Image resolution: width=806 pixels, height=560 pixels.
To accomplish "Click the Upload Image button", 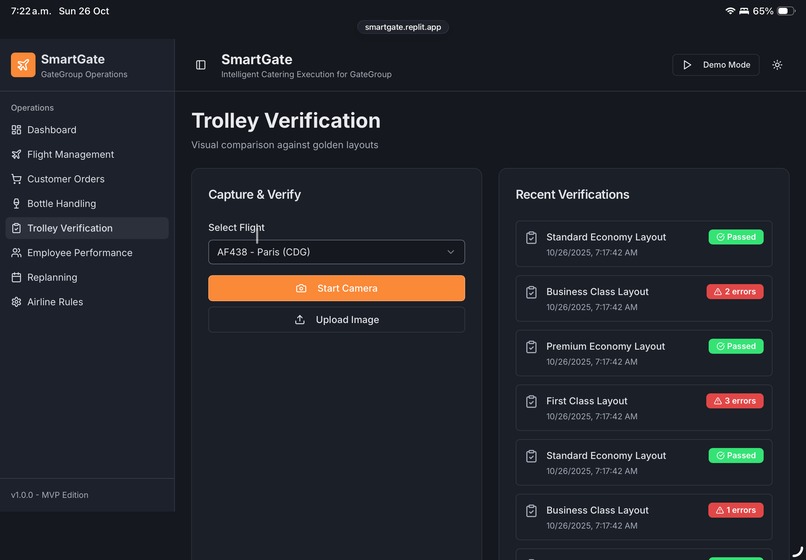I will point(336,320).
